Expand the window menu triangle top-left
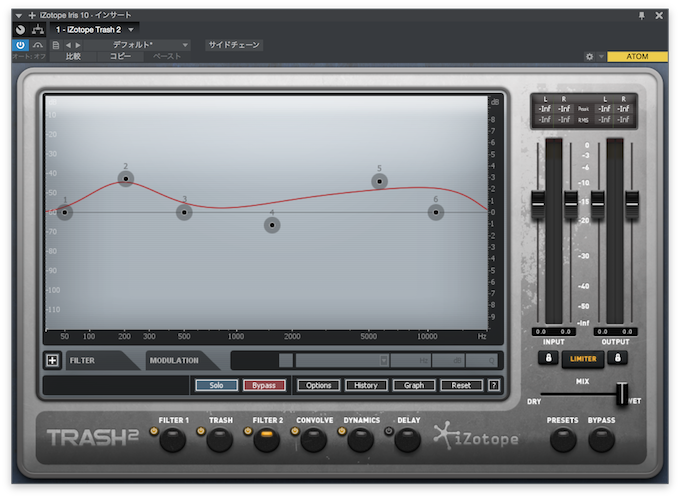This screenshot has width=680, height=498. (x=18, y=16)
